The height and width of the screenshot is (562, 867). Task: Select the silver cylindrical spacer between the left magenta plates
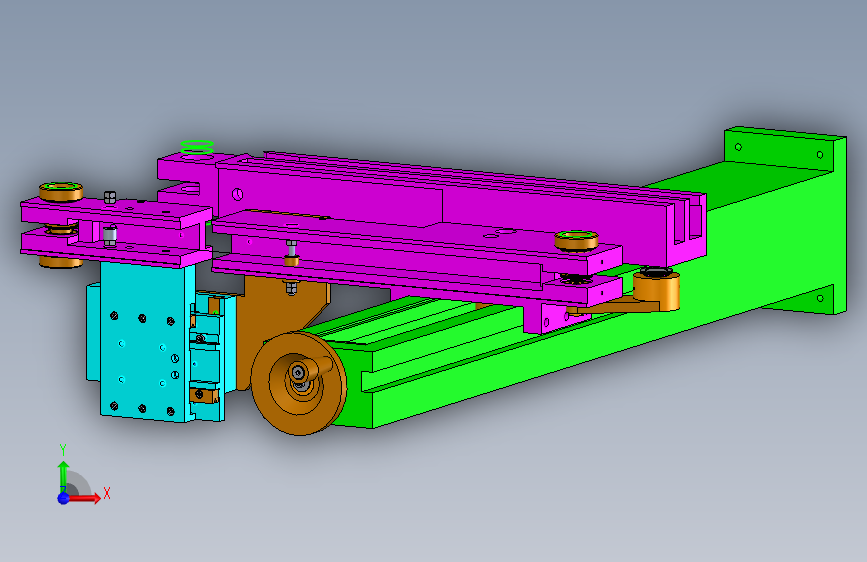pyautogui.click(x=109, y=236)
